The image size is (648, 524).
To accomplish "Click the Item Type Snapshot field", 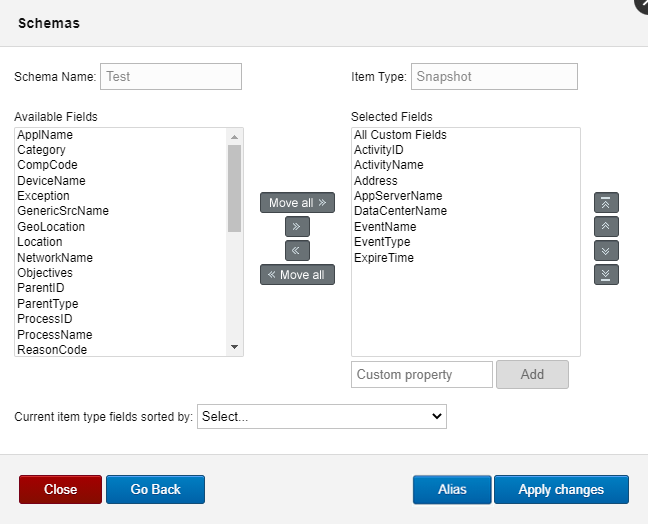I will [494, 76].
